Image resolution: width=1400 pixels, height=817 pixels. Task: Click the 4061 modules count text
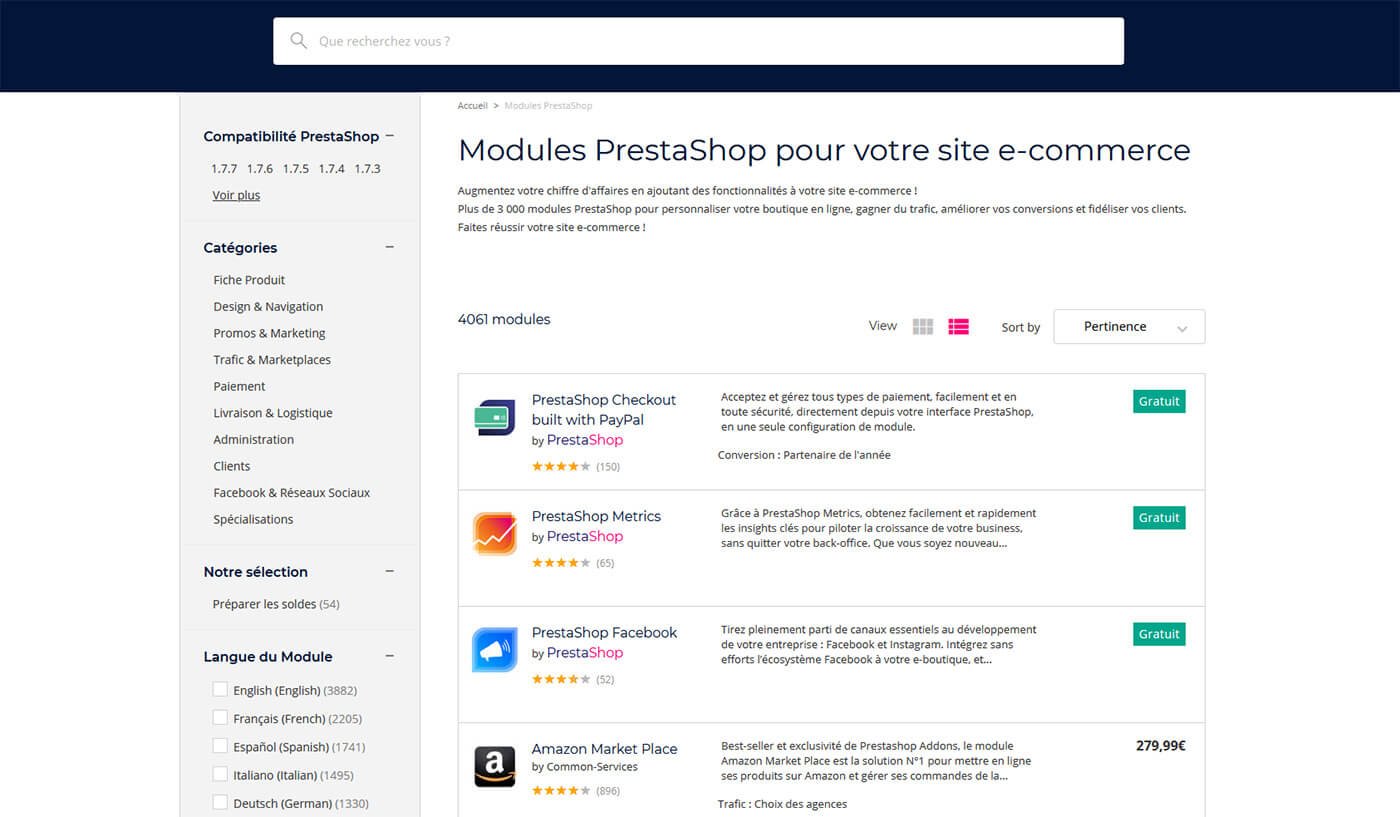point(504,320)
